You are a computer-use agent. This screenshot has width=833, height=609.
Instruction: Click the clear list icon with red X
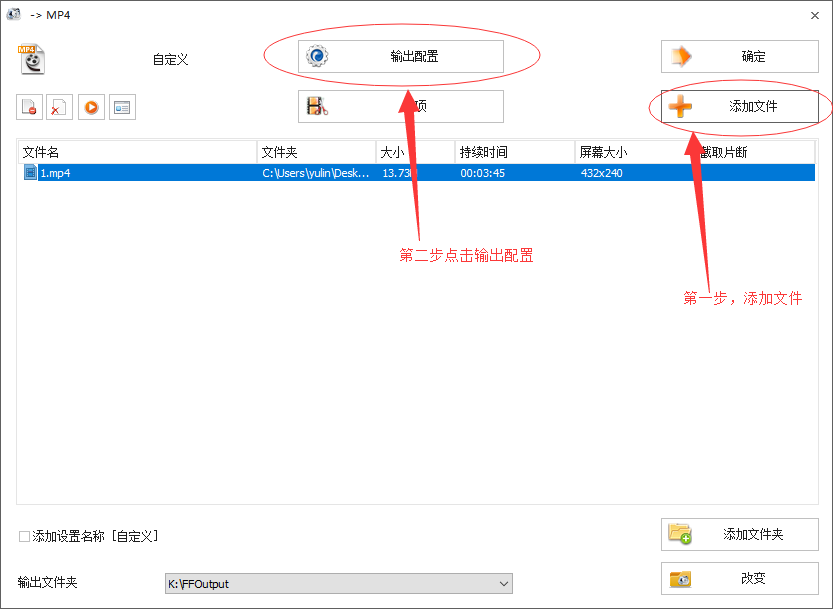[60, 107]
